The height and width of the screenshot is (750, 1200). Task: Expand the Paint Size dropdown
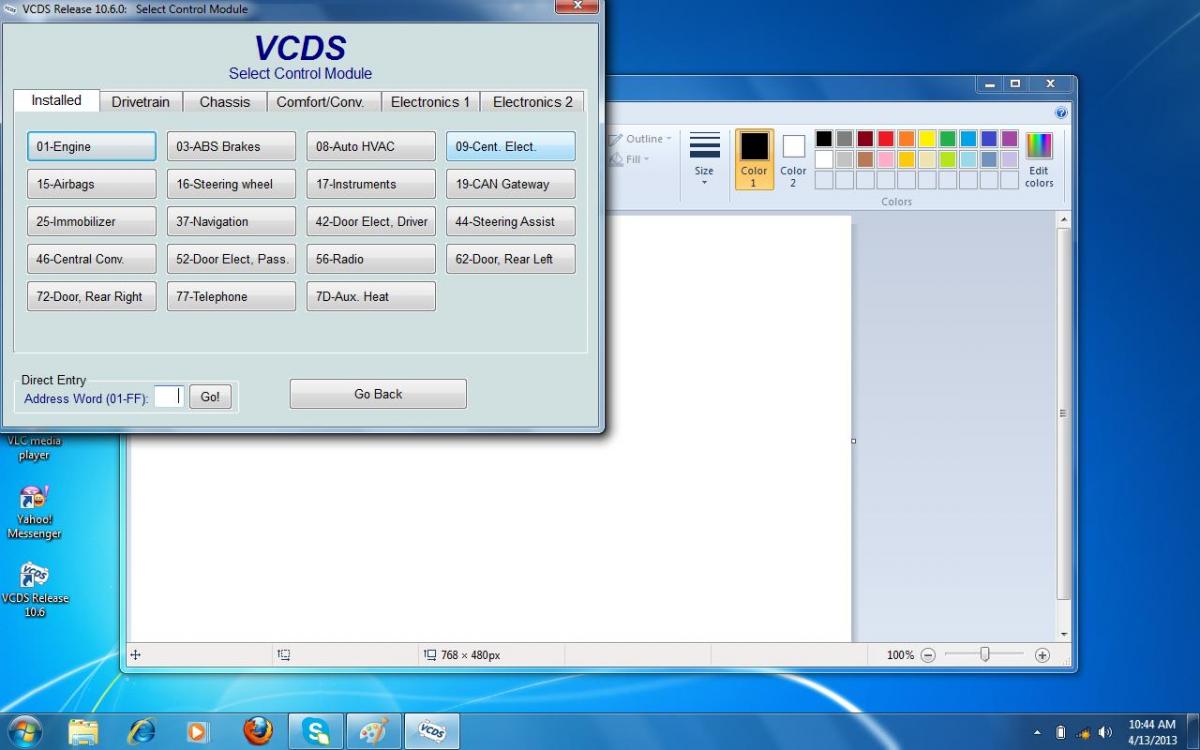[704, 159]
